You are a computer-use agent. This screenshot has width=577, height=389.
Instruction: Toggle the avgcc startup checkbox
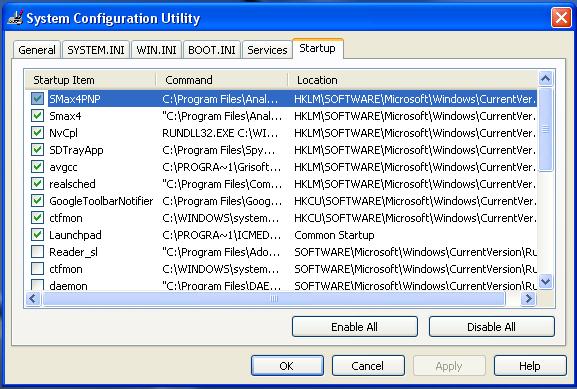click(37, 166)
